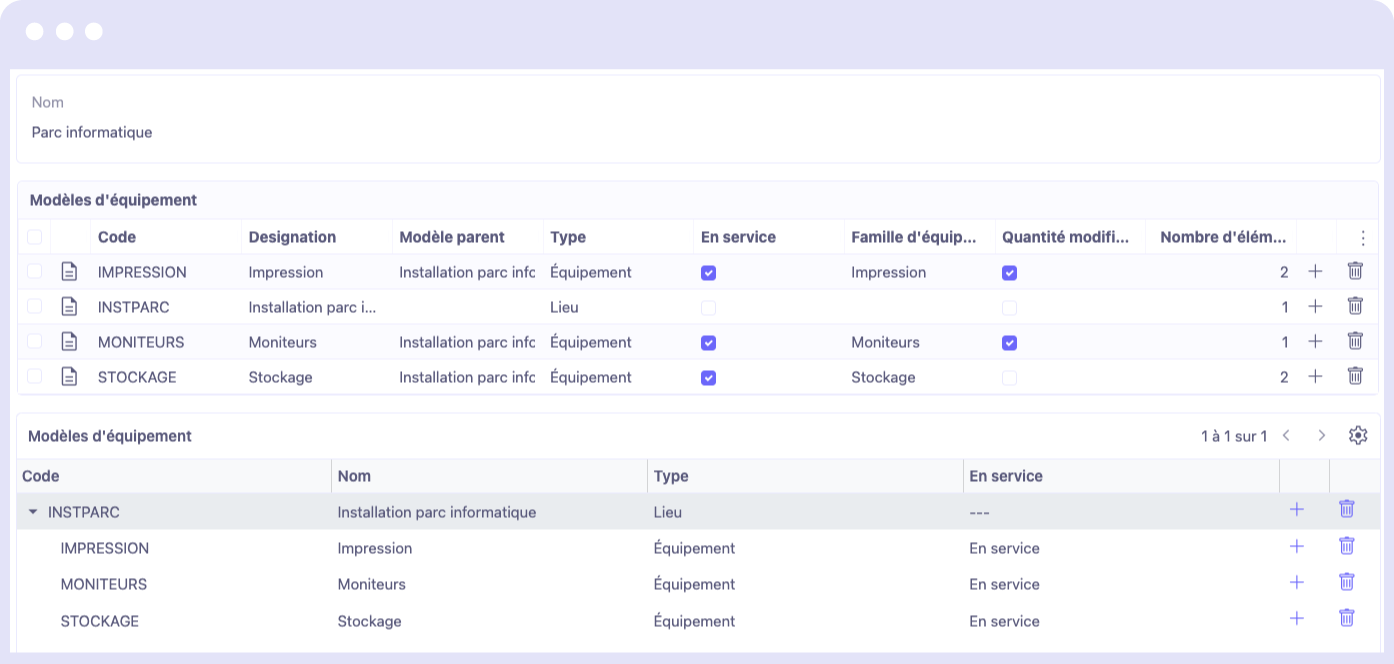The width and height of the screenshot is (1394, 664).
Task: Add child to STOCKAGE in lower tree
Action: 1297,619
